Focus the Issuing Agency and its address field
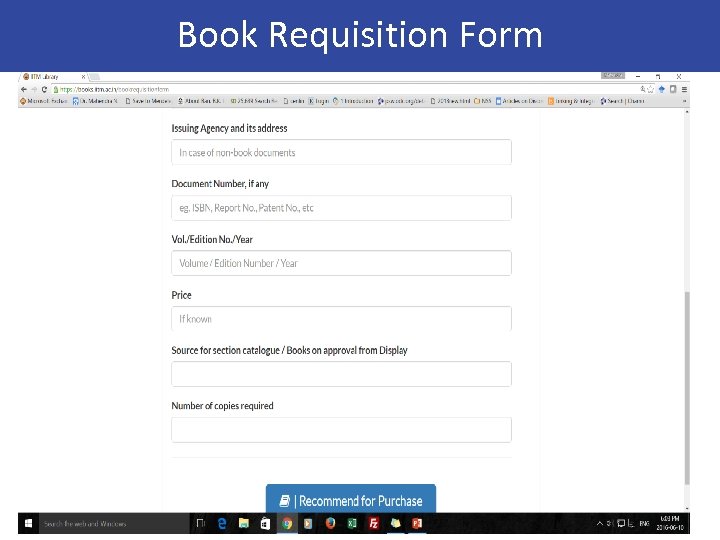Image resolution: width=720 pixels, height=540 pixels. point(341,152)
